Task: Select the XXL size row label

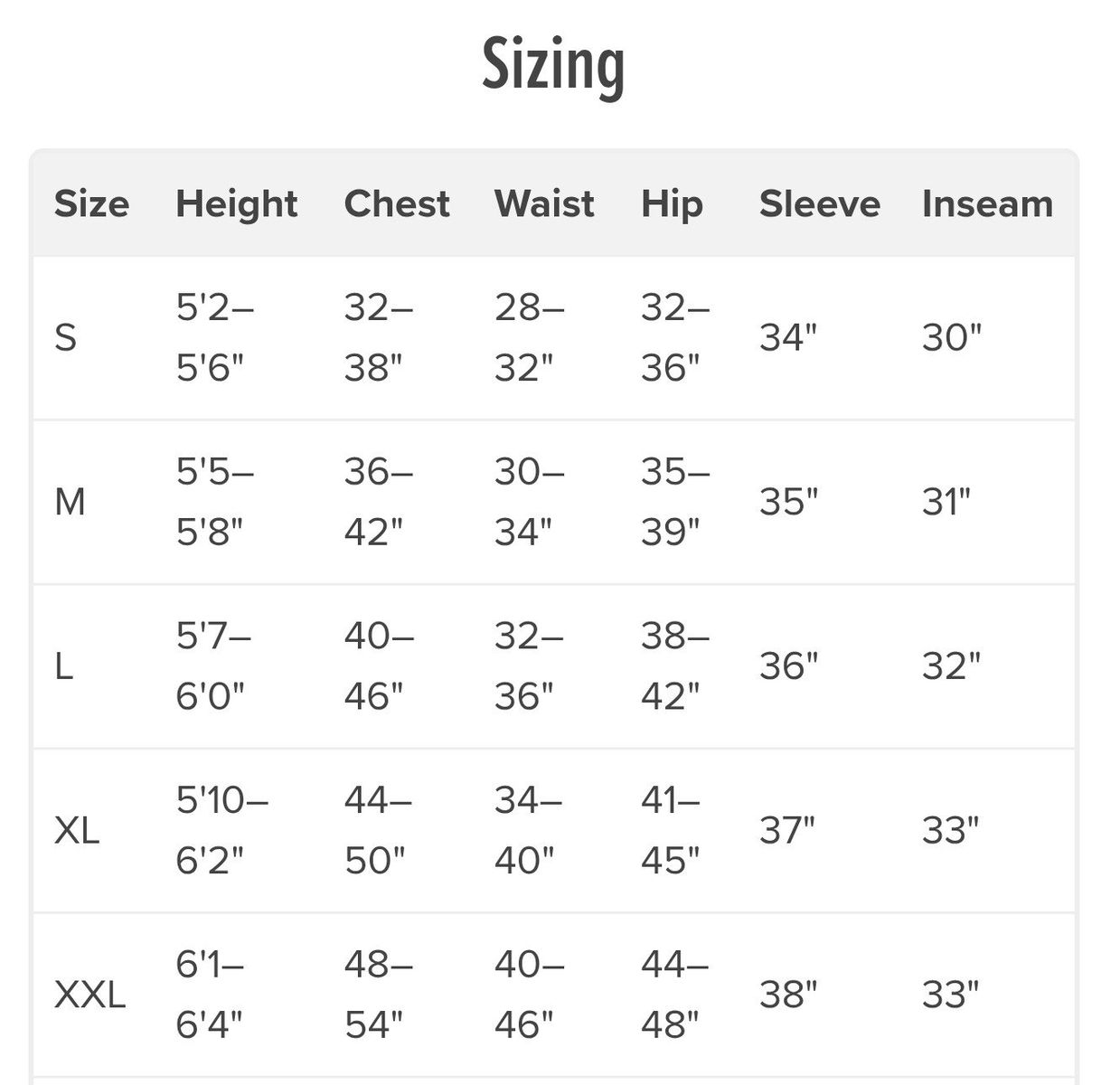Action: pyautogui.click(x=89, y=995)
